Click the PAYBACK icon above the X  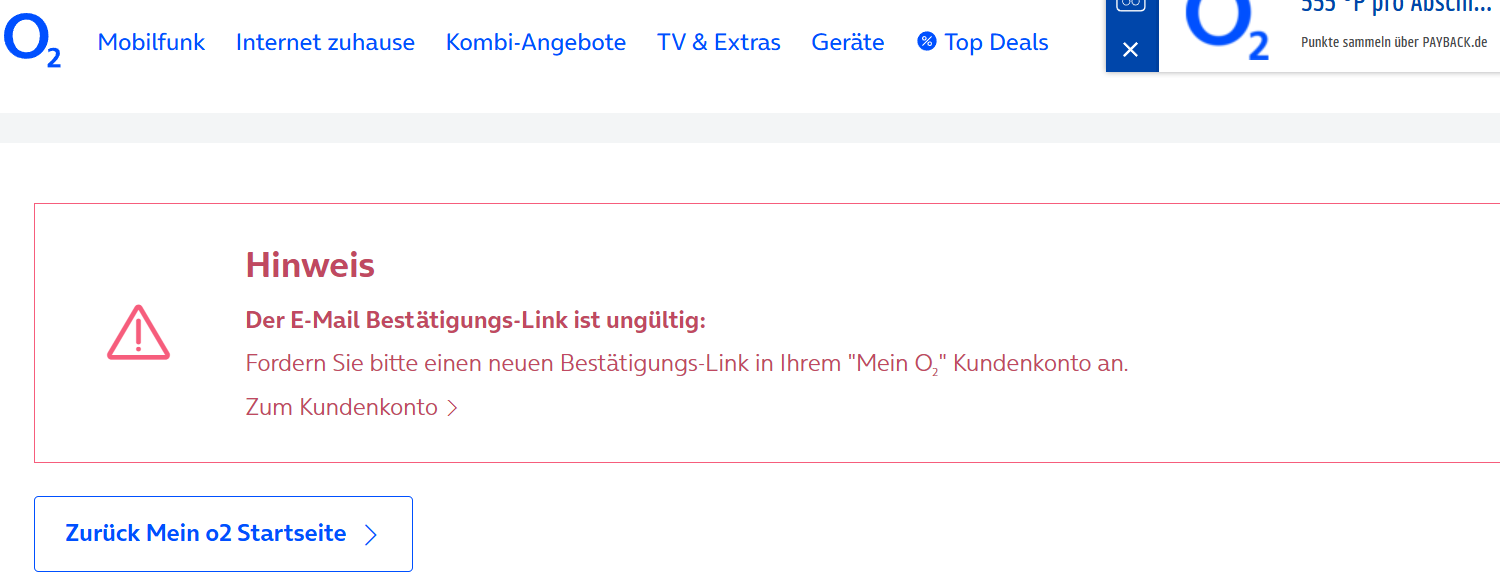pyautogui.click(x=1131, y=4)
